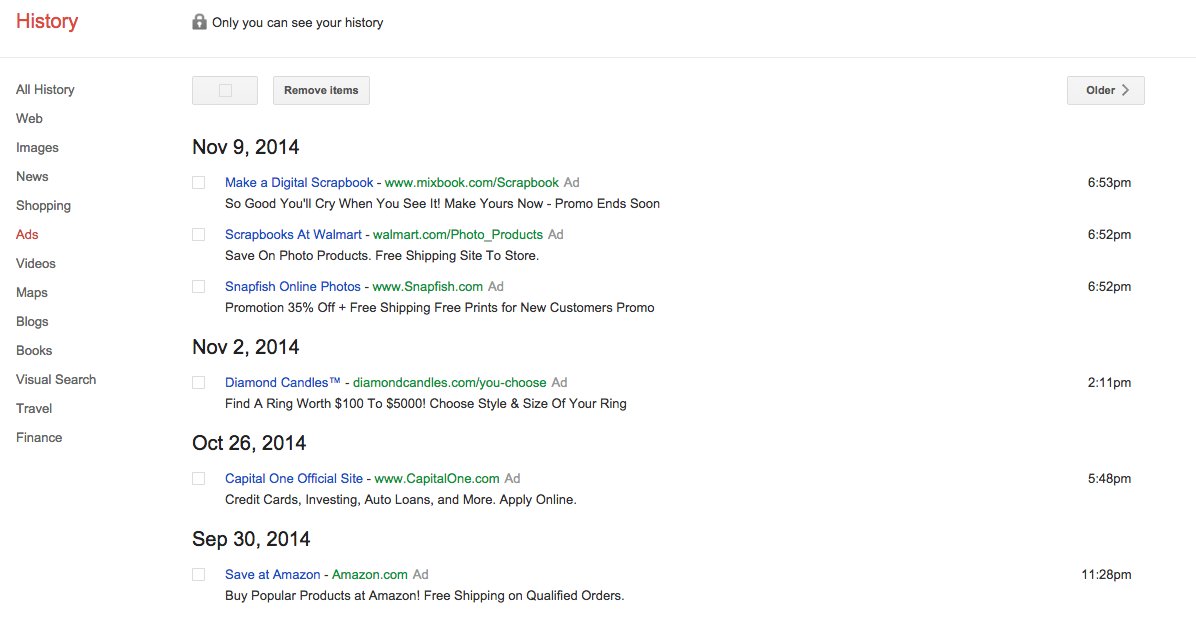Screen dimensions: 1196x623
Task: Switch to Web history in sidebar
Action: [29, 119]
